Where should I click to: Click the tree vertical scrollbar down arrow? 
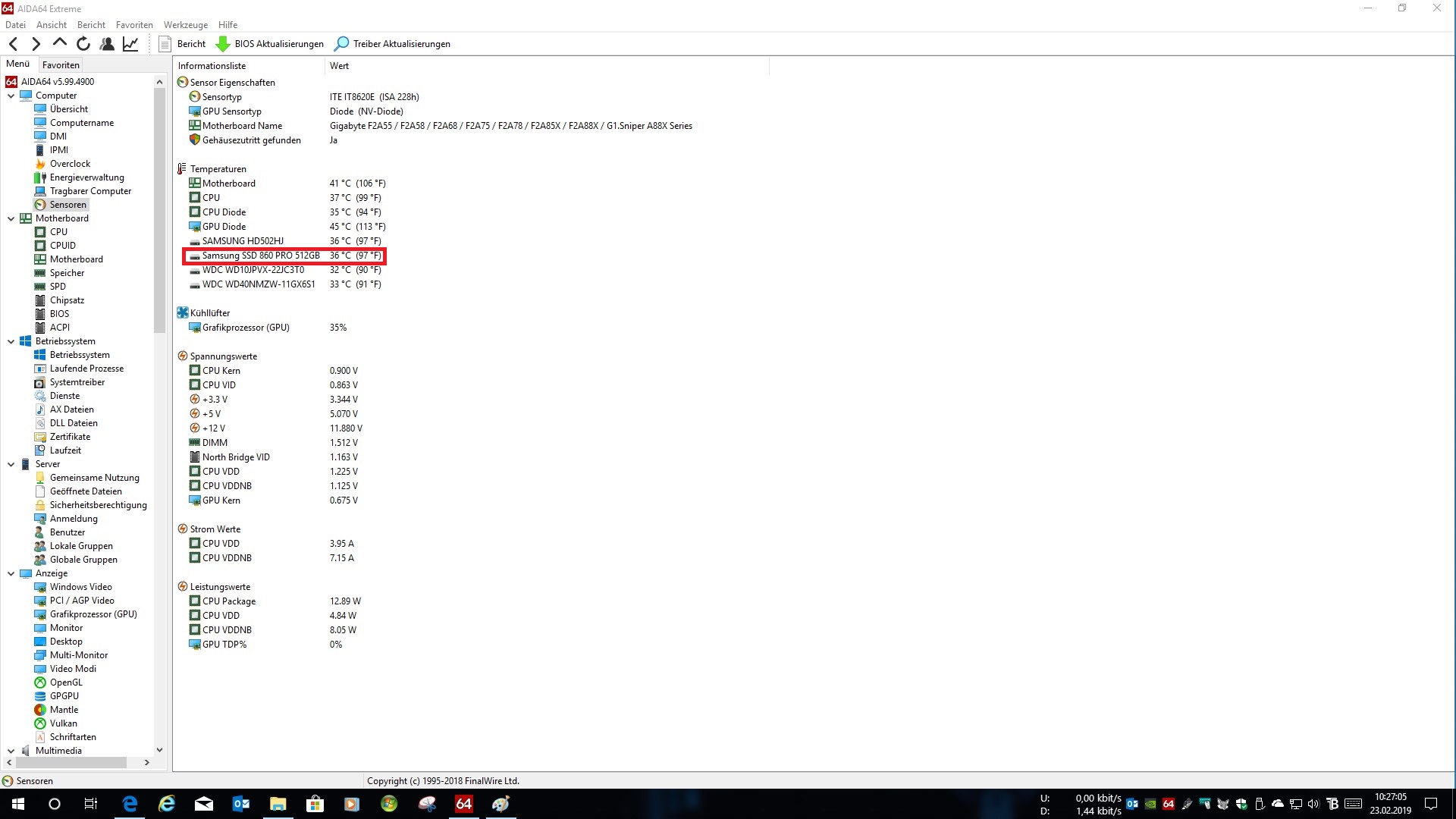tap(159, 750)
